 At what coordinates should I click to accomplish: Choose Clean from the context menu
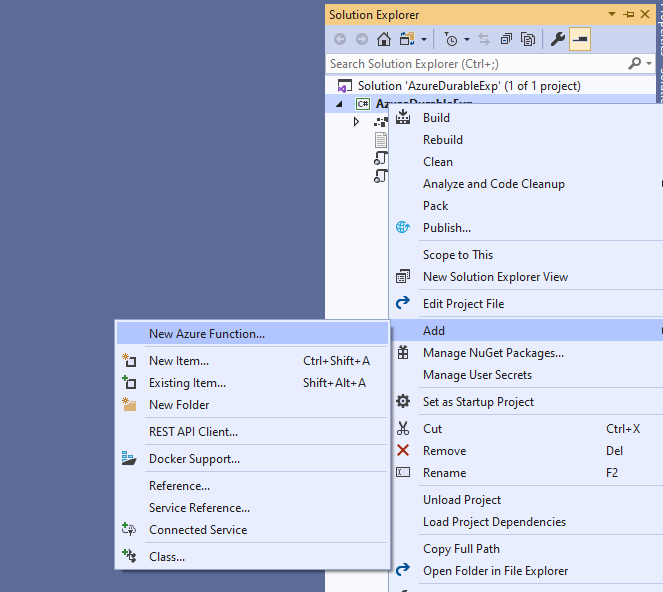click(x=438, y=162)
